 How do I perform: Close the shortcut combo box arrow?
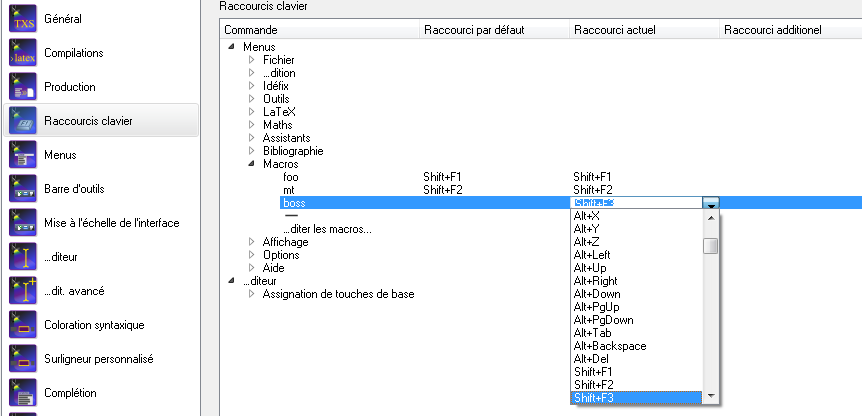[x=711, y=203]
